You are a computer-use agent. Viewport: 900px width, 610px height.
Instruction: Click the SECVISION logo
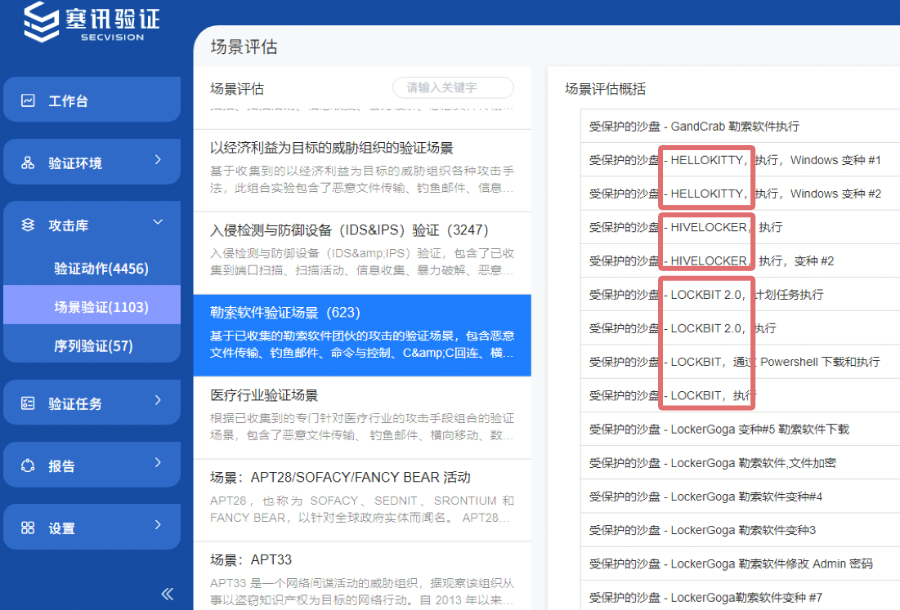[92, 22]
